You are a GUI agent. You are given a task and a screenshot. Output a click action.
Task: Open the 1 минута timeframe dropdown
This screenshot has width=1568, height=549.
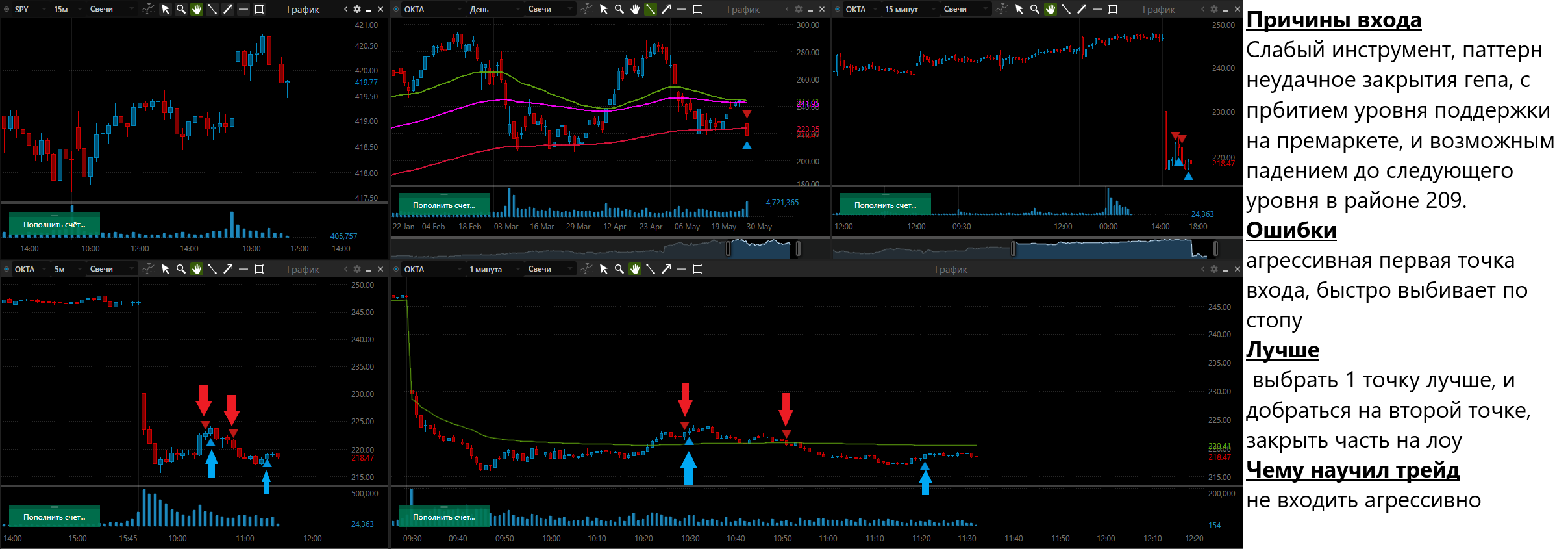pos(493,269)
